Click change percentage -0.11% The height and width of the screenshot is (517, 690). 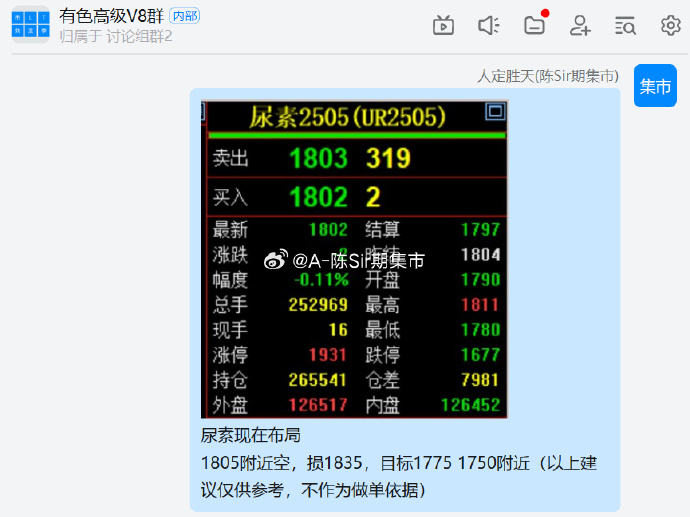pos(321,279)
